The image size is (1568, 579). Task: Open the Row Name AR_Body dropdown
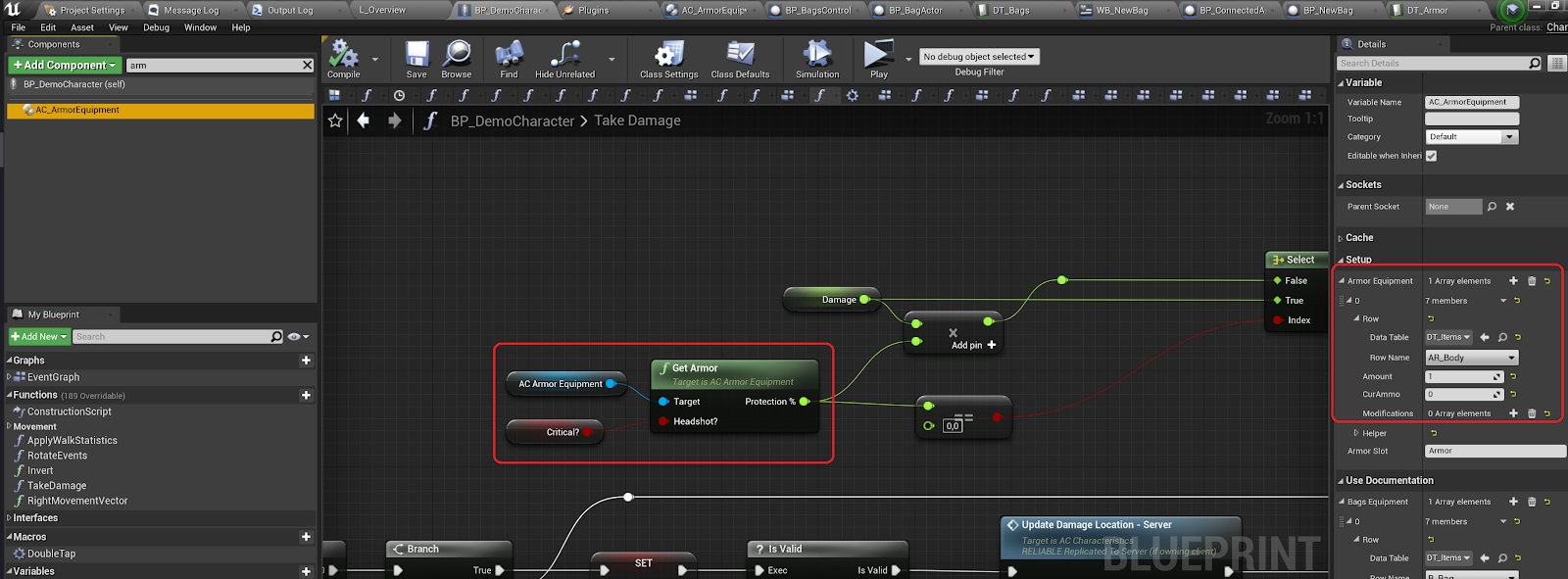(x=1471, y=358)
